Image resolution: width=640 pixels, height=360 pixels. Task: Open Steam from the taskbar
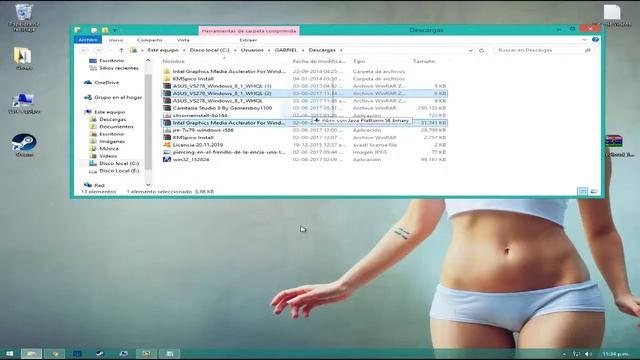tap(100, 353)
